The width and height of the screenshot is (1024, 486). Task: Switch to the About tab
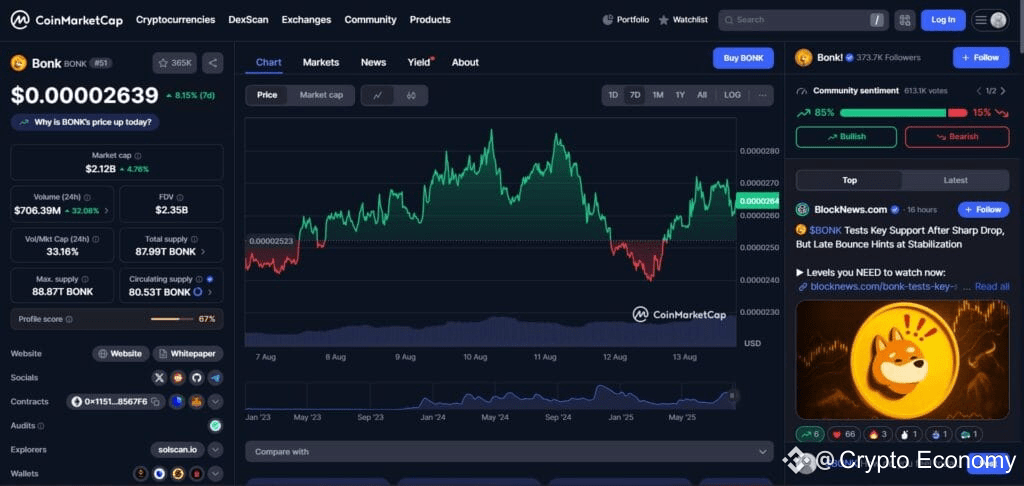point(466,63)
